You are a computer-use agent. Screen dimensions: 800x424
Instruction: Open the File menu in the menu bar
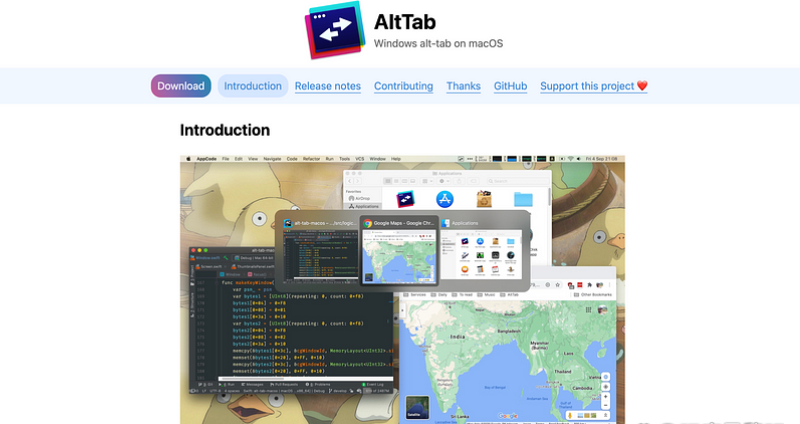(x=226, y=159)
